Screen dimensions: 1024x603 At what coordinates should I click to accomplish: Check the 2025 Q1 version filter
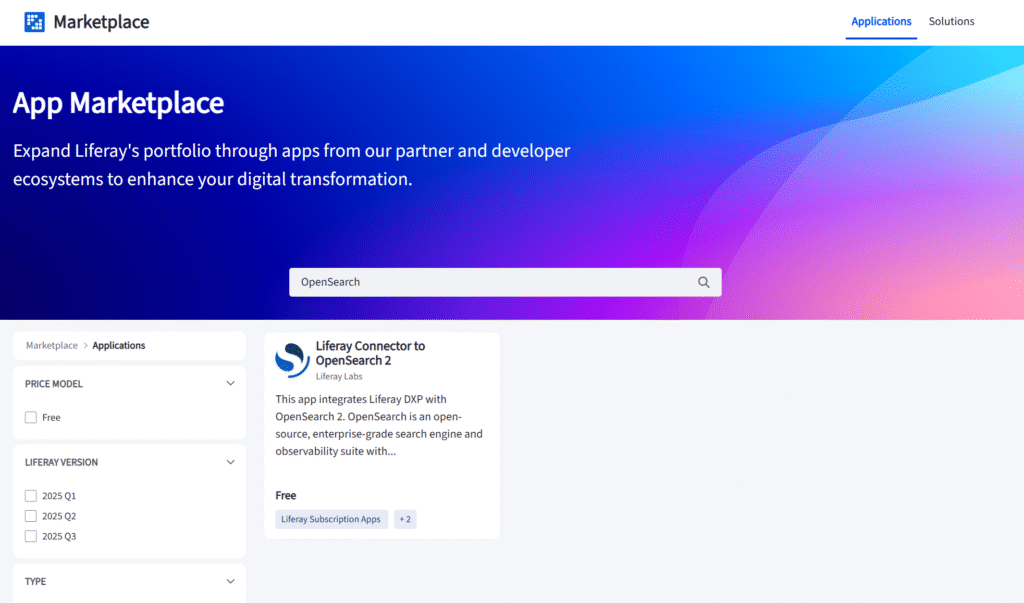(31, 496)
